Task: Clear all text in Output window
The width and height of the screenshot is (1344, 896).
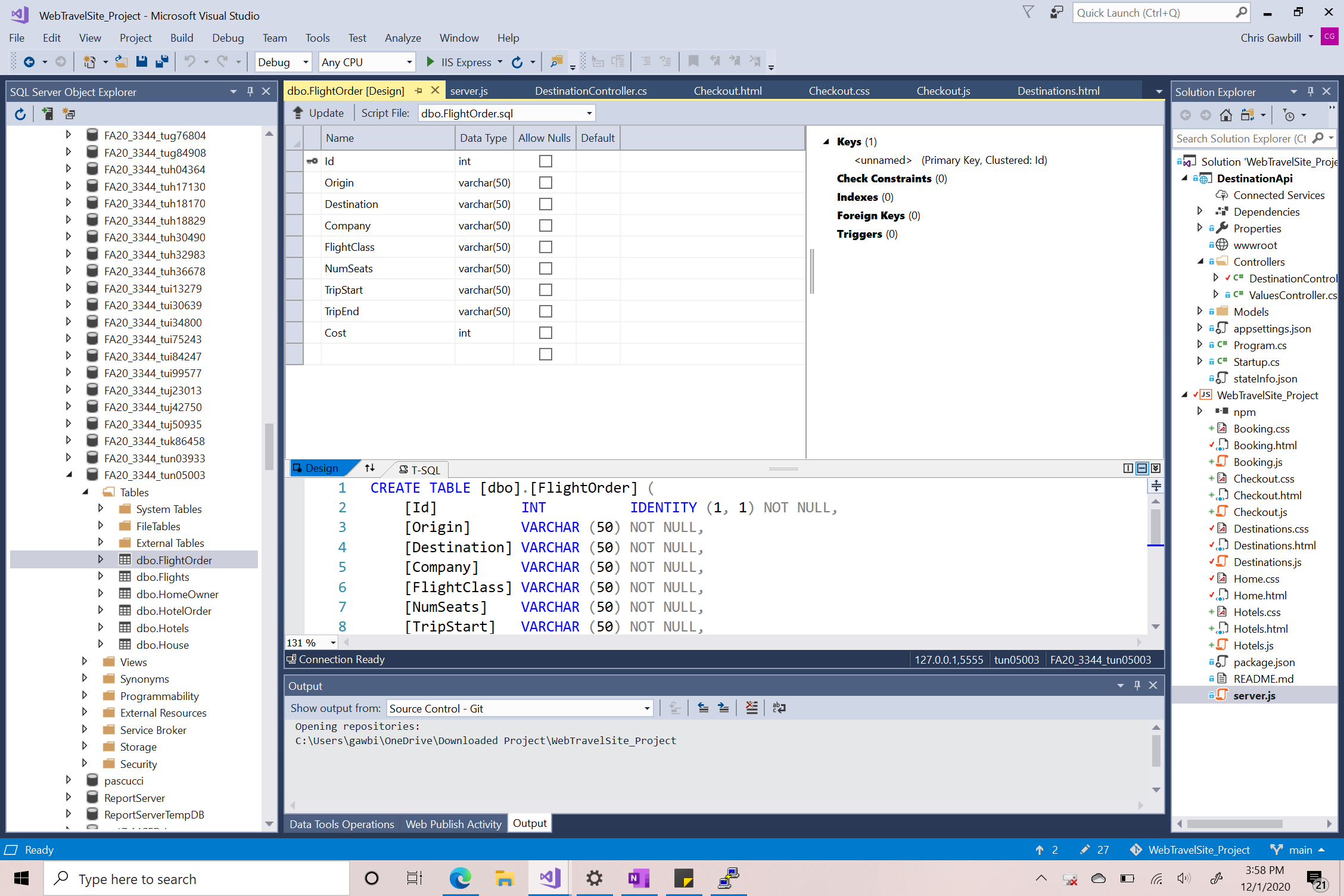Action: (x=752, y=708)
